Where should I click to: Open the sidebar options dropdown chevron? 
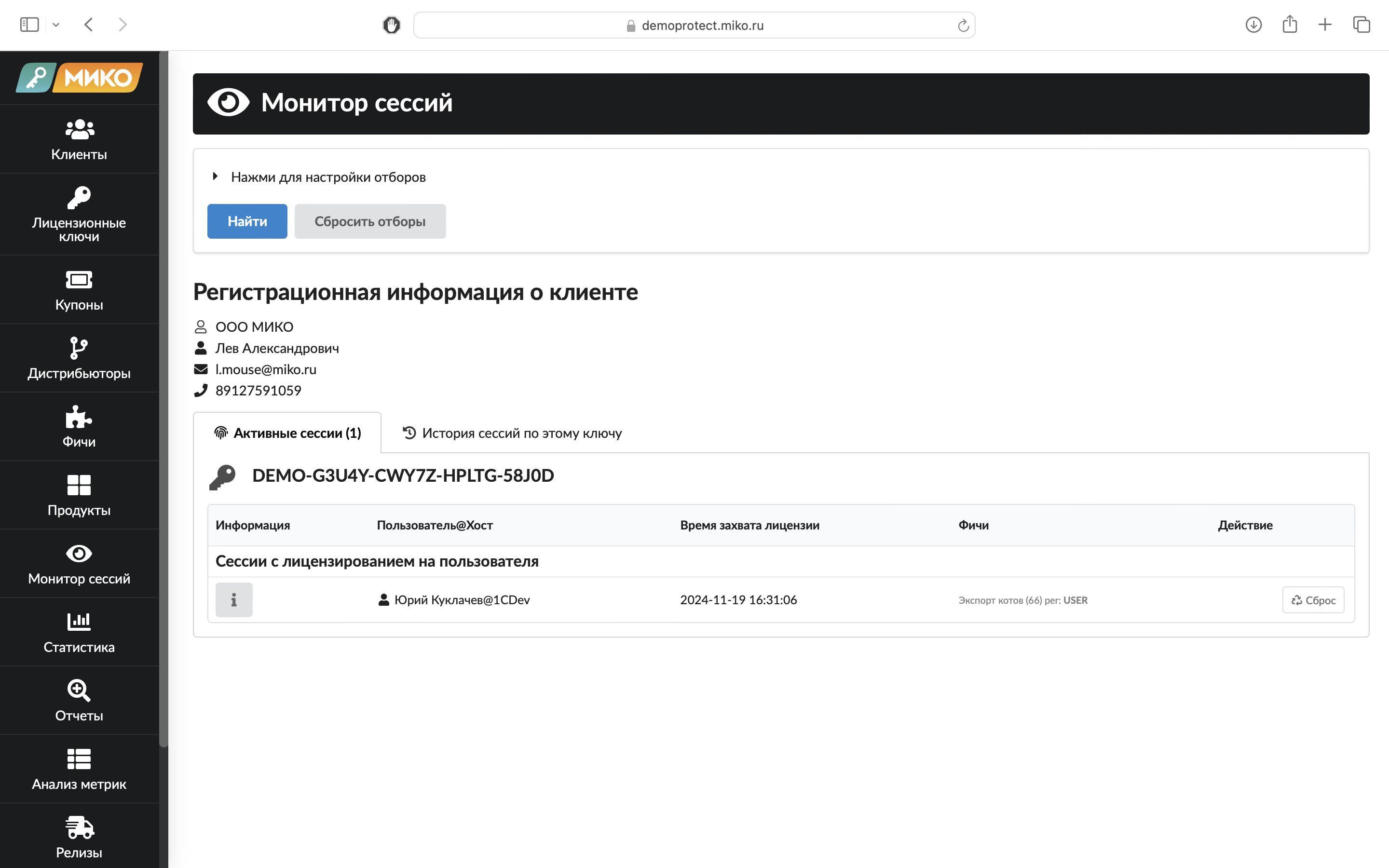55,25
